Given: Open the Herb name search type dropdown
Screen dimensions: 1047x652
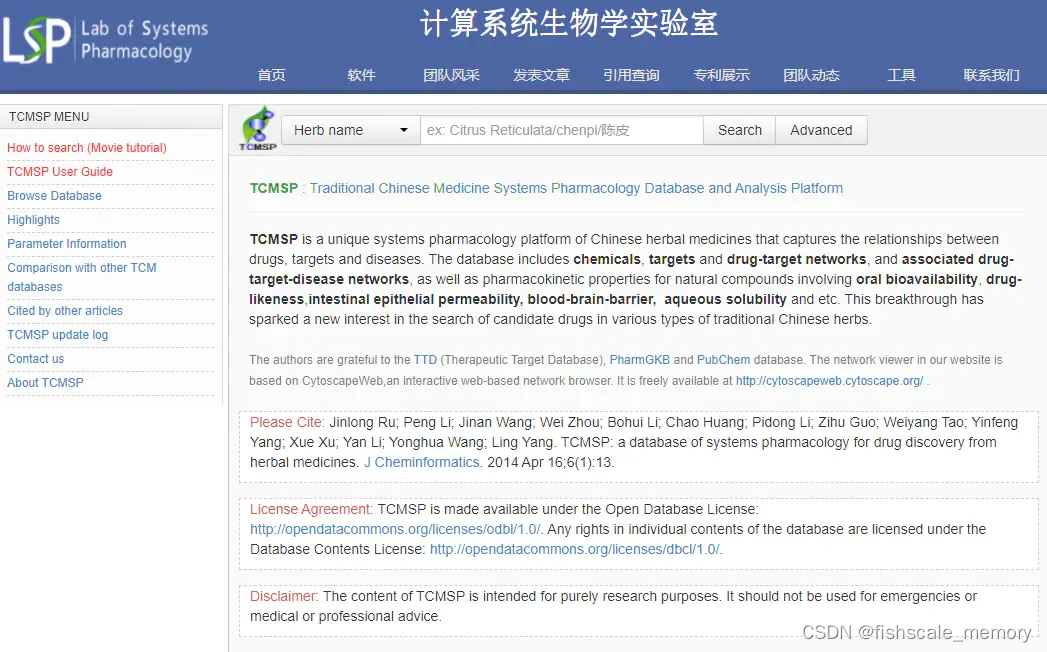Looking at the screenshot, I should click(x=351, y=130).
